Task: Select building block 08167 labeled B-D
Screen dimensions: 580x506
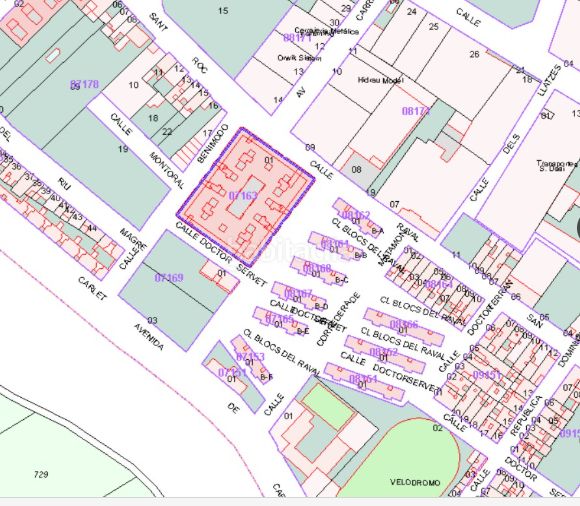Action: point(300,296)
